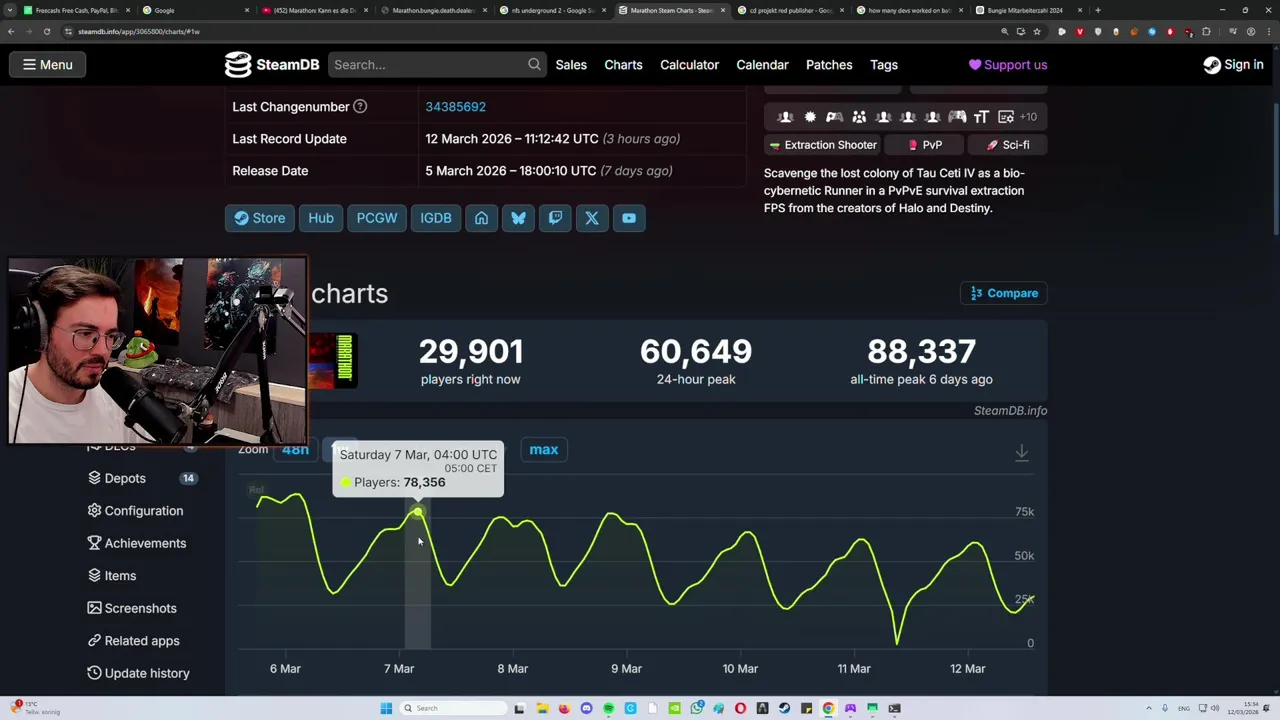This screenshot has height=720, width=1280.
Task: Select the PvP tag
Action: [x=925, y=145]
